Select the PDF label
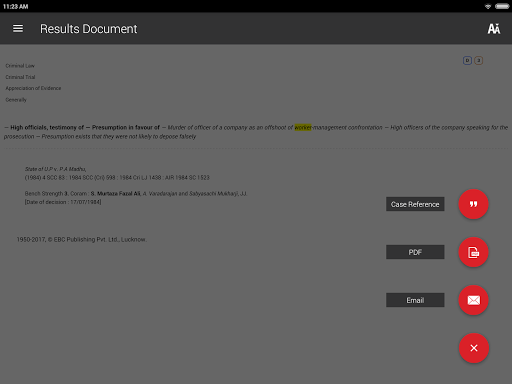Screen dimensions: 512x384 coord(415,252)
